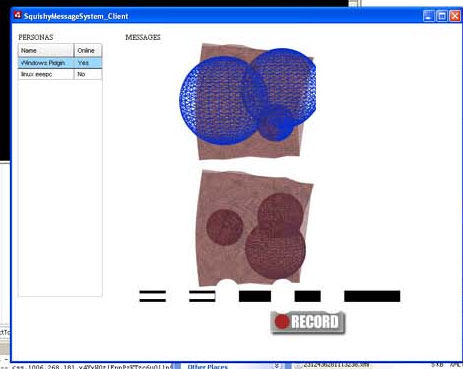Click the SquishyMessageSystem_Client title bar icon
This screenshot has width=463, height=369.
(17, 15)
